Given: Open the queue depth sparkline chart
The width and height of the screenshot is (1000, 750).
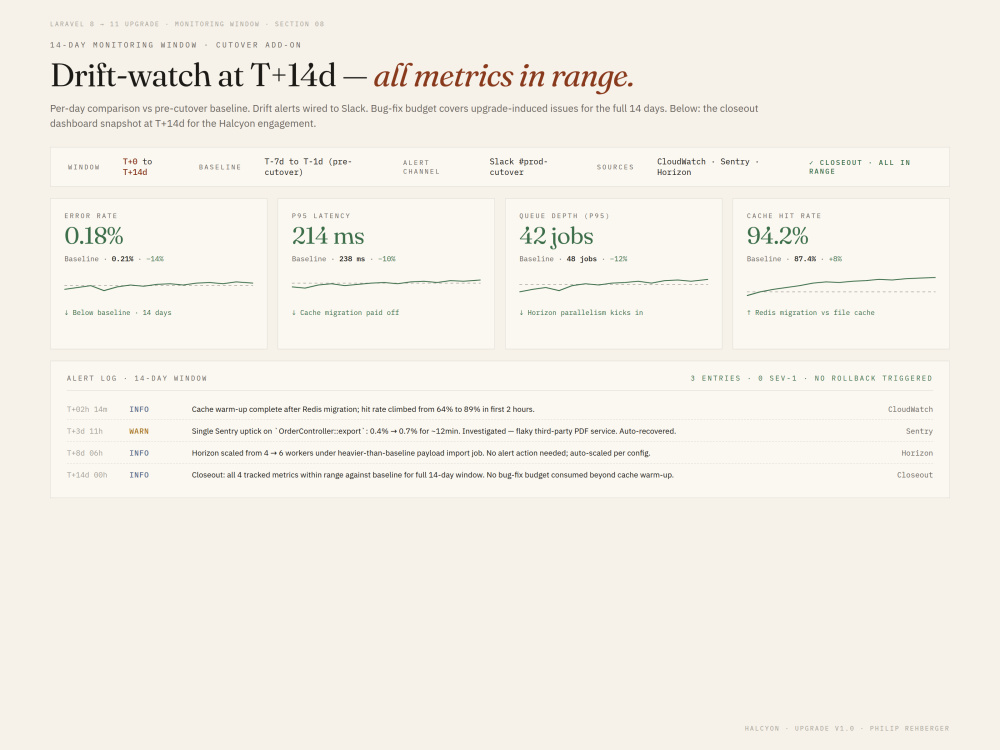Looking at the screenshot, I should [x=614, y=285].
